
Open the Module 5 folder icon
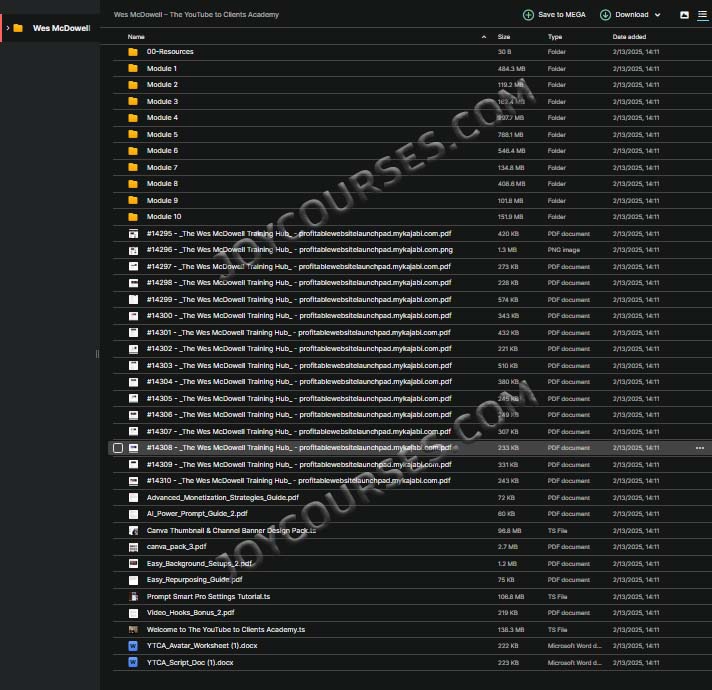point(133,135)
